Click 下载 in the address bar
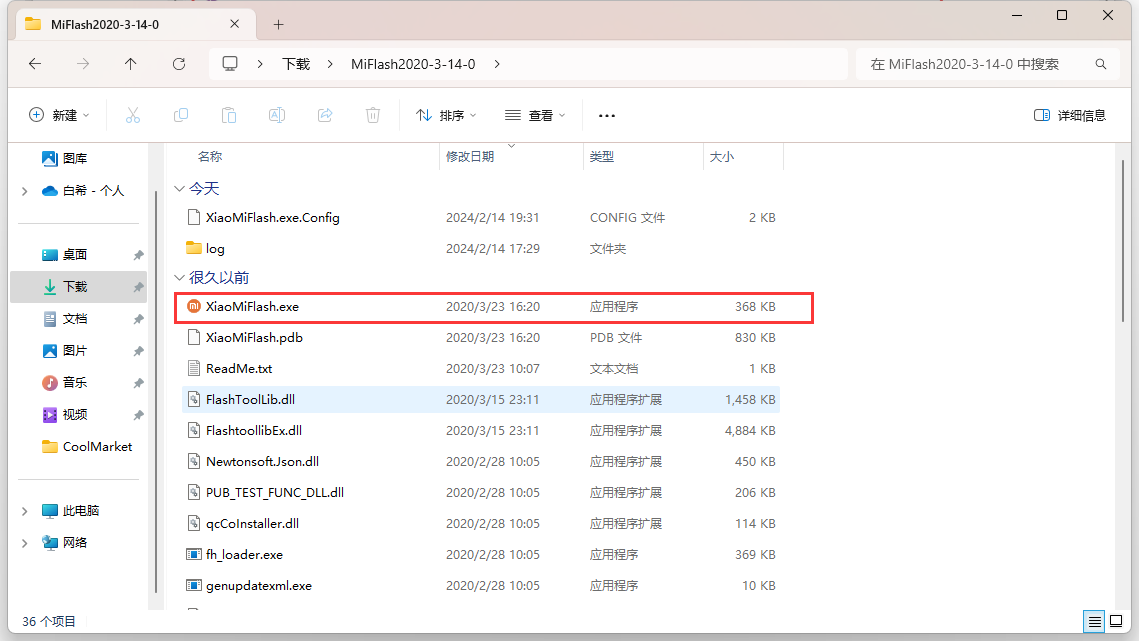The width and height of the screenshot is (1139, 641). (x=296, y=64)
